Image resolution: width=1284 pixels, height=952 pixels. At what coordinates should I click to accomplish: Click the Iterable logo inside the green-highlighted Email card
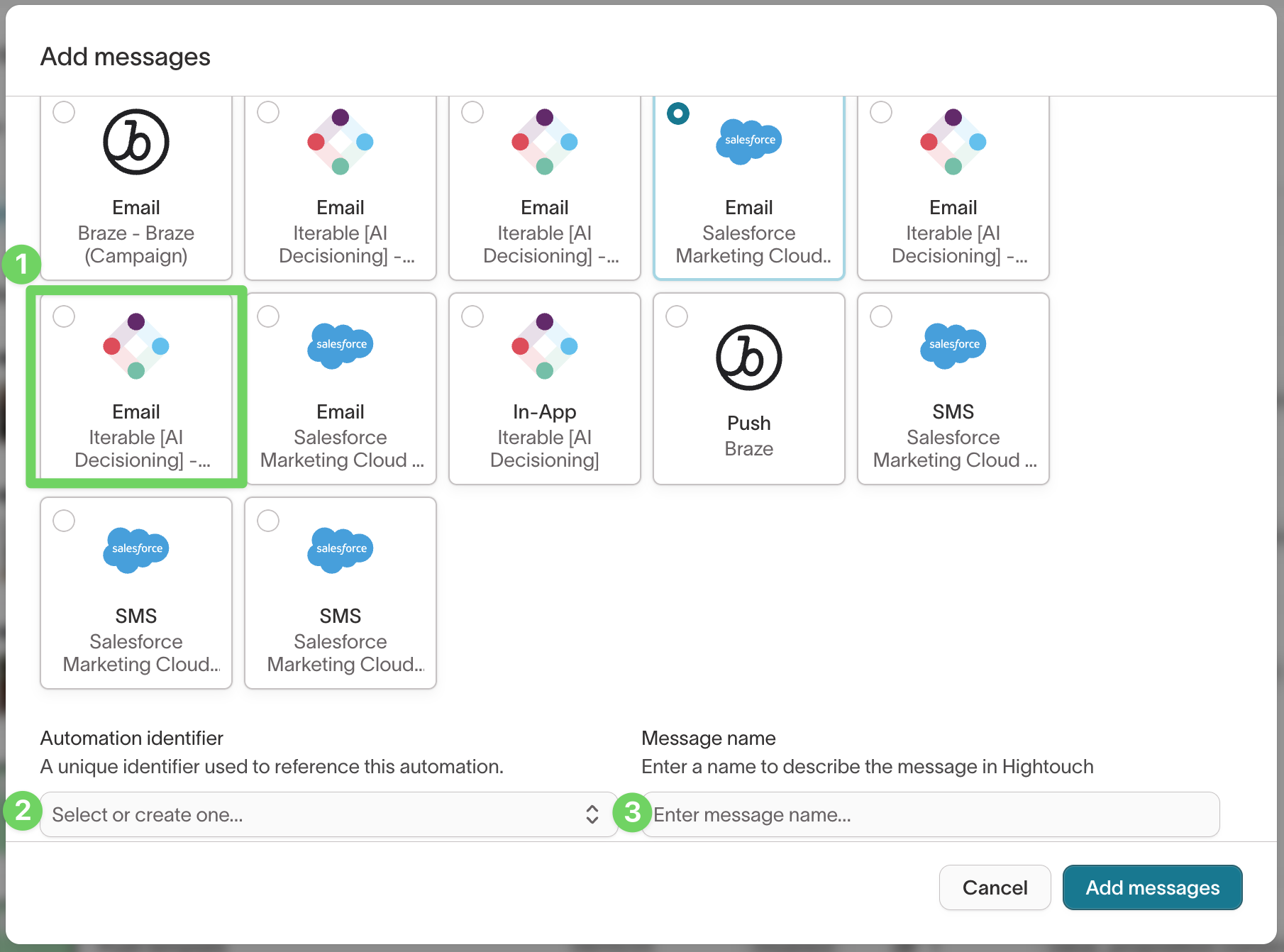click(x=136, y=346)
